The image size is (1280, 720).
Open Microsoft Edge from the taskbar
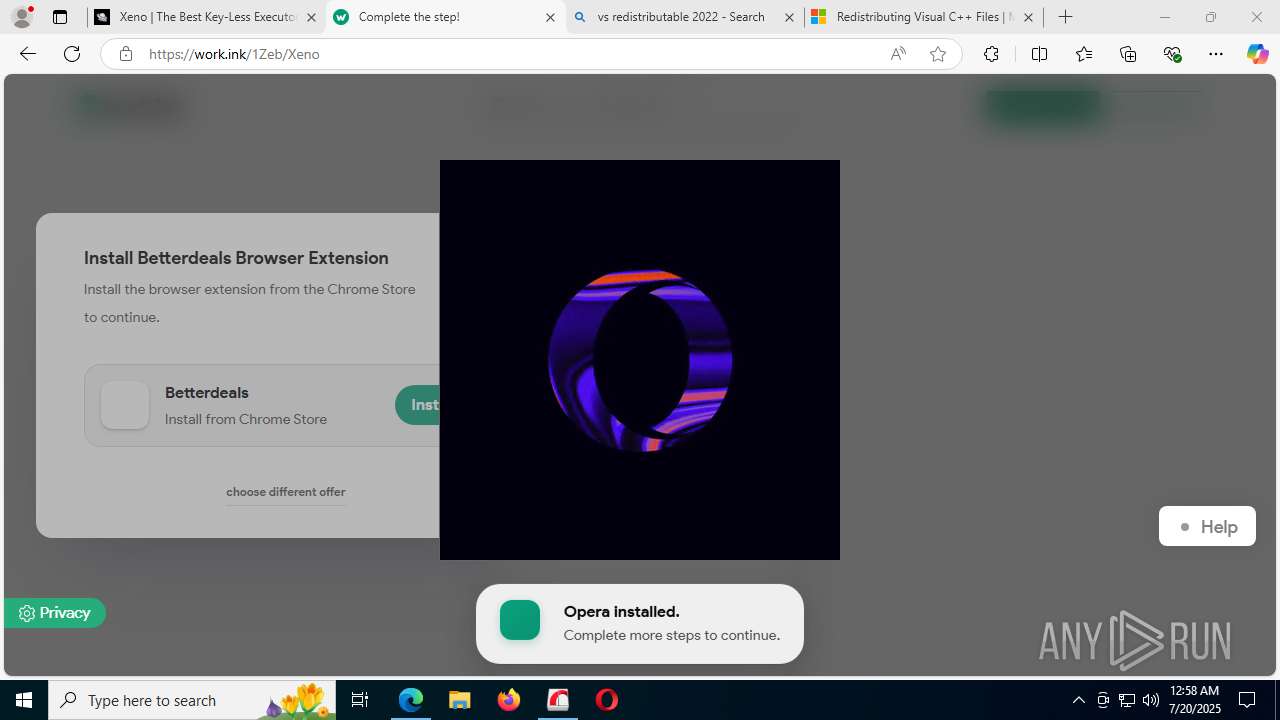click(x=411, y=700)
